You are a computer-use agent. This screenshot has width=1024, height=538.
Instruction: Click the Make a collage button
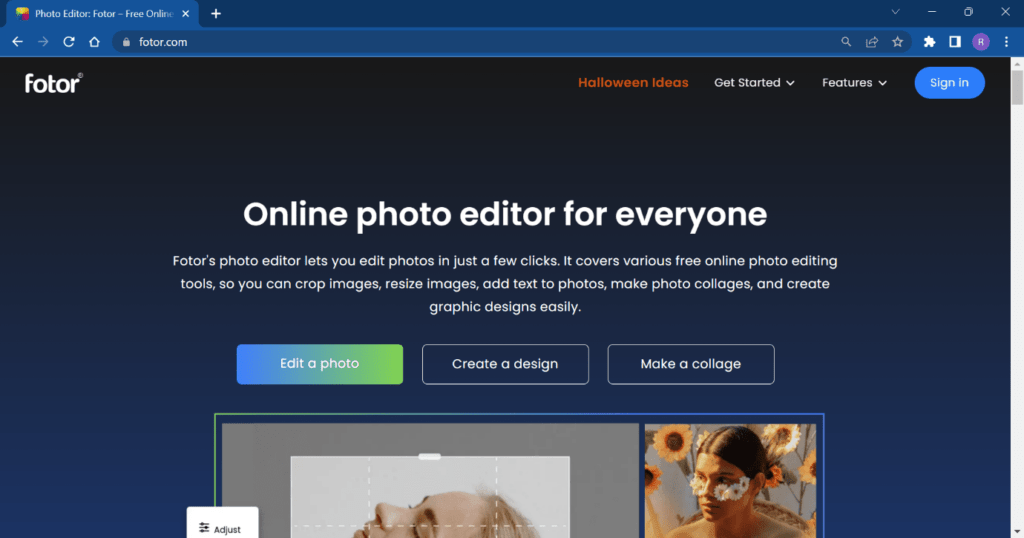pos(690,364)
